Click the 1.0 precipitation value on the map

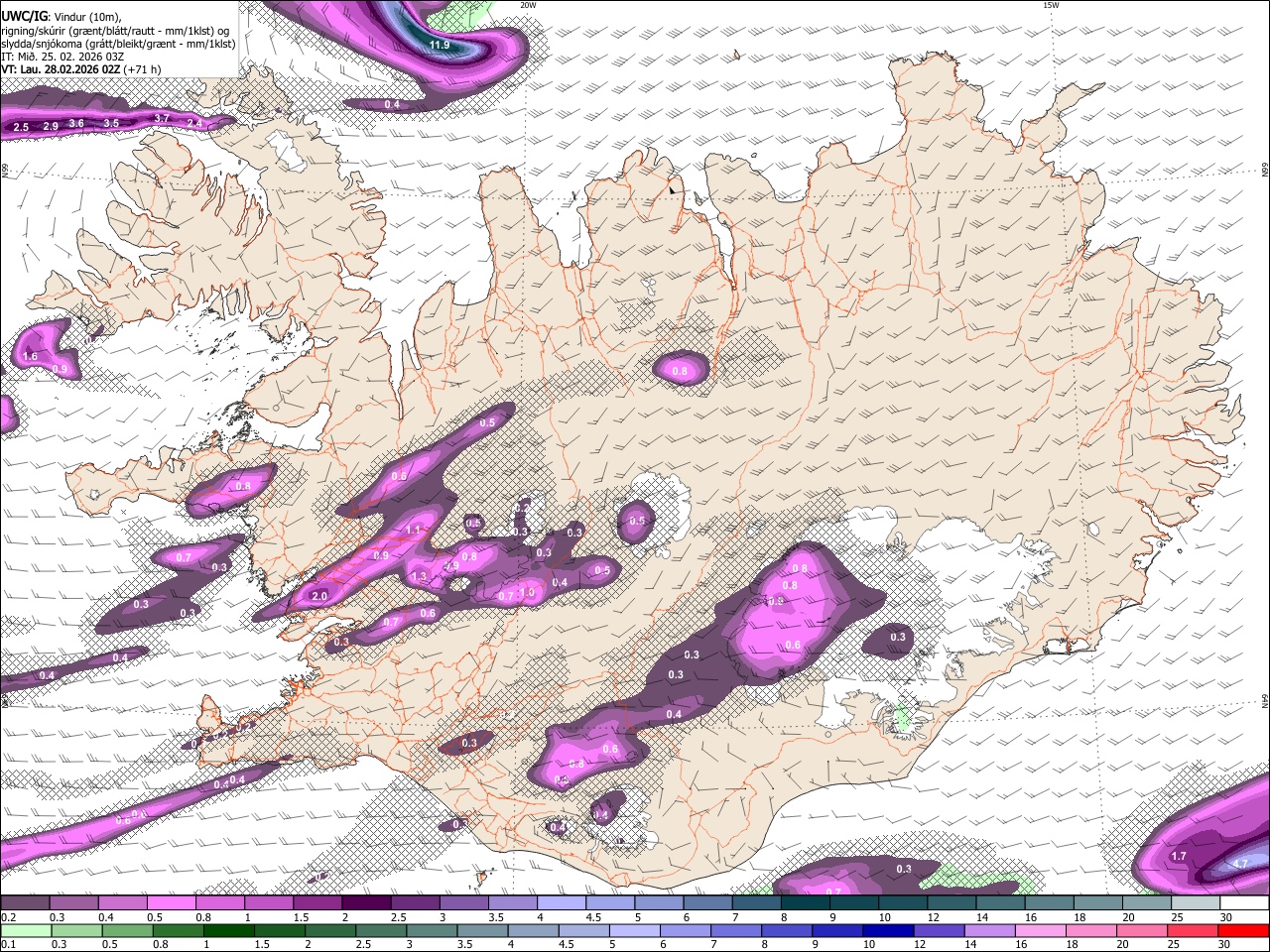tap(527, 592)
